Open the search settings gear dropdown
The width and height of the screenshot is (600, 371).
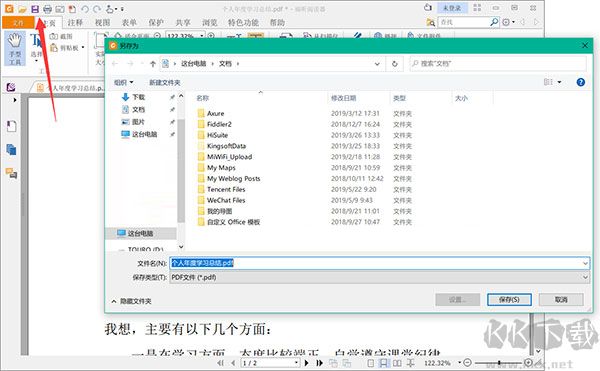point(508,22)
